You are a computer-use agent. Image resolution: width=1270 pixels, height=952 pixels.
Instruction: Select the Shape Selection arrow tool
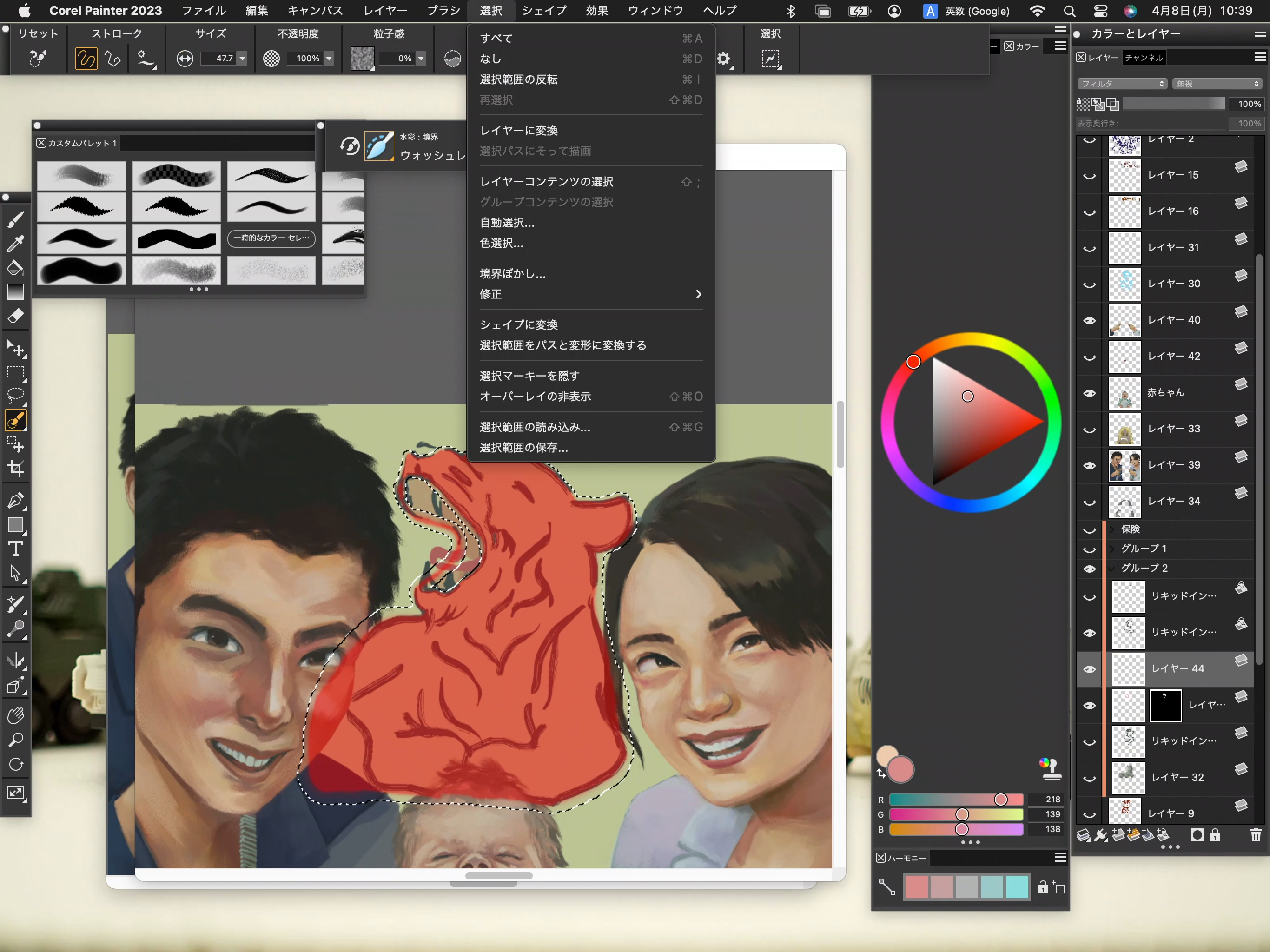point(15,574)
